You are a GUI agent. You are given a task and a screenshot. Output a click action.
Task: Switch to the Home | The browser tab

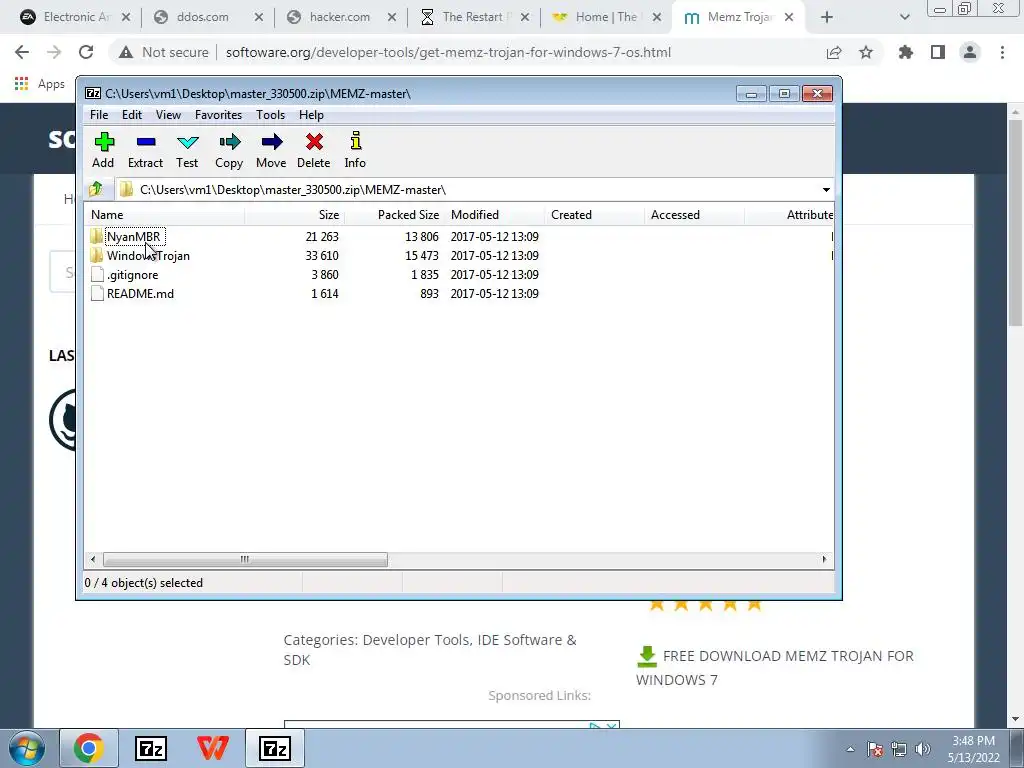(606, 17)
